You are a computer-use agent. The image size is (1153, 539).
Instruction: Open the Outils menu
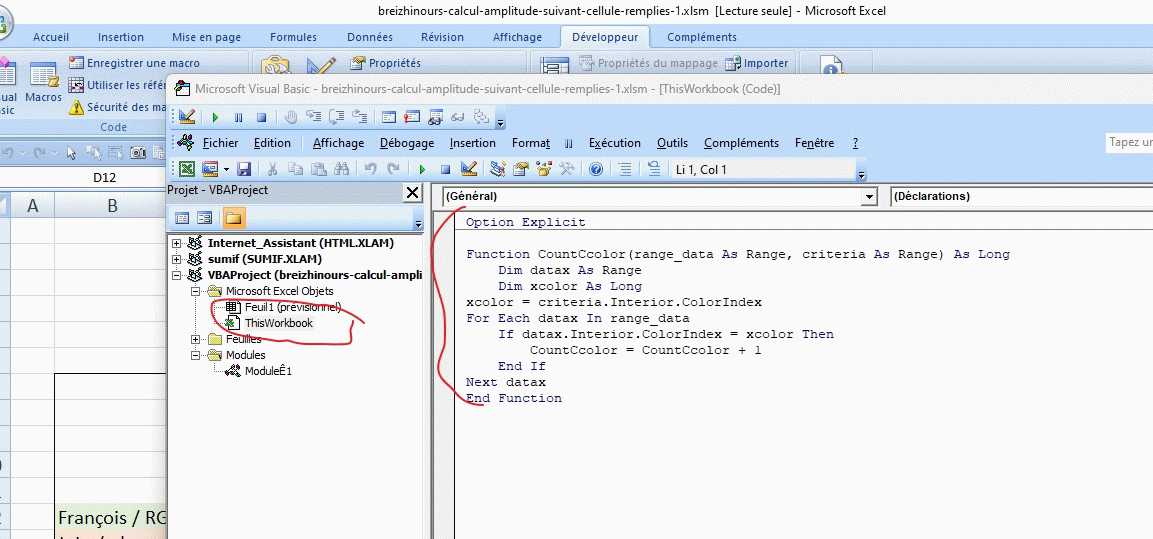672,143
